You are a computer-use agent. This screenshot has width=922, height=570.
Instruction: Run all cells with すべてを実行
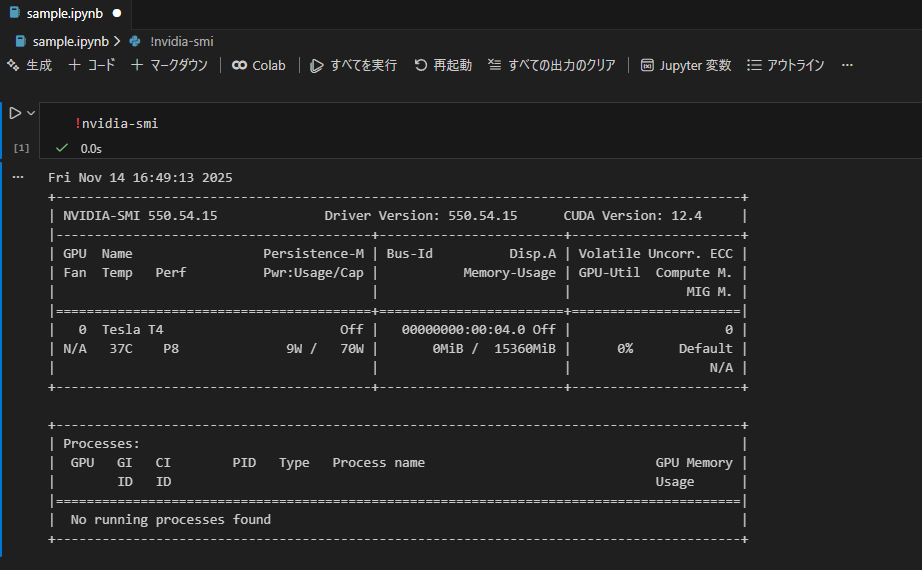pyautogui.click(x=353, y=65)
